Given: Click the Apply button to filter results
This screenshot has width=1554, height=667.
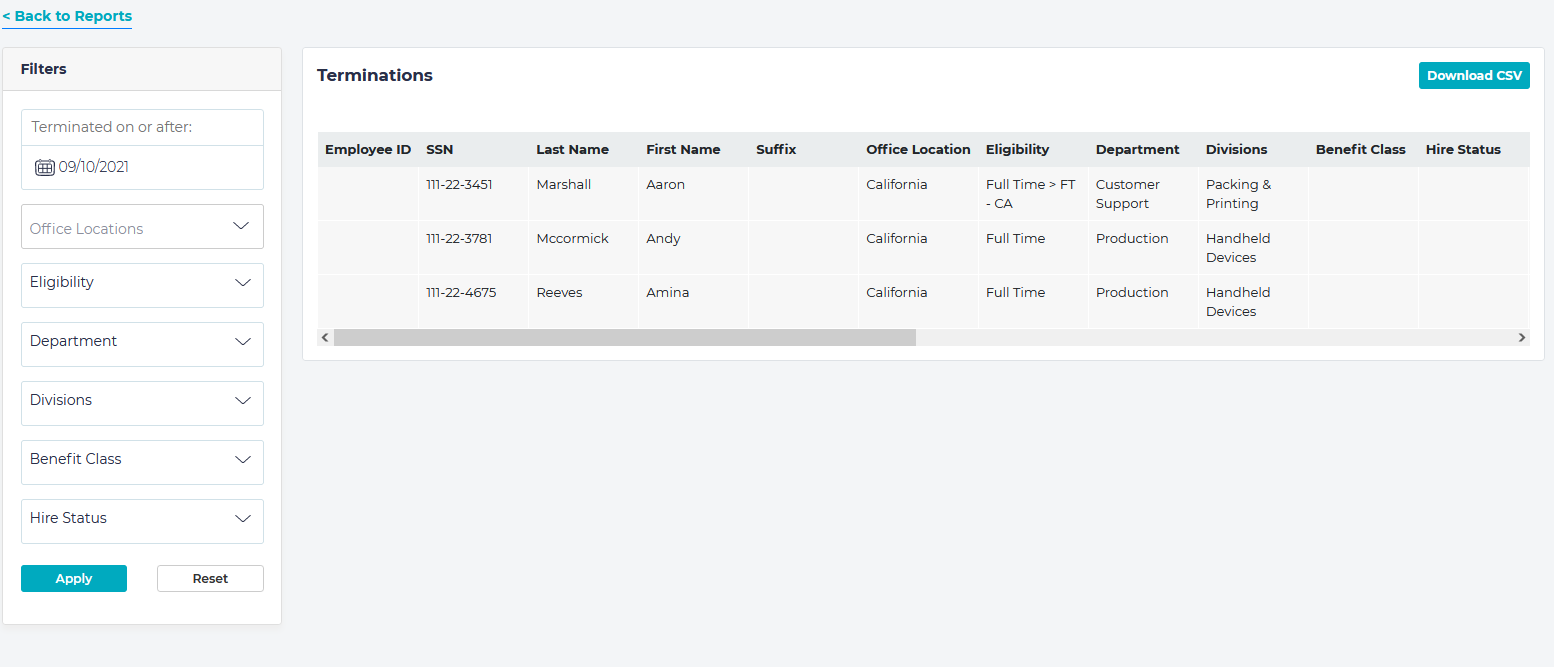Looking at the screenshot, I should click(73, 578).
